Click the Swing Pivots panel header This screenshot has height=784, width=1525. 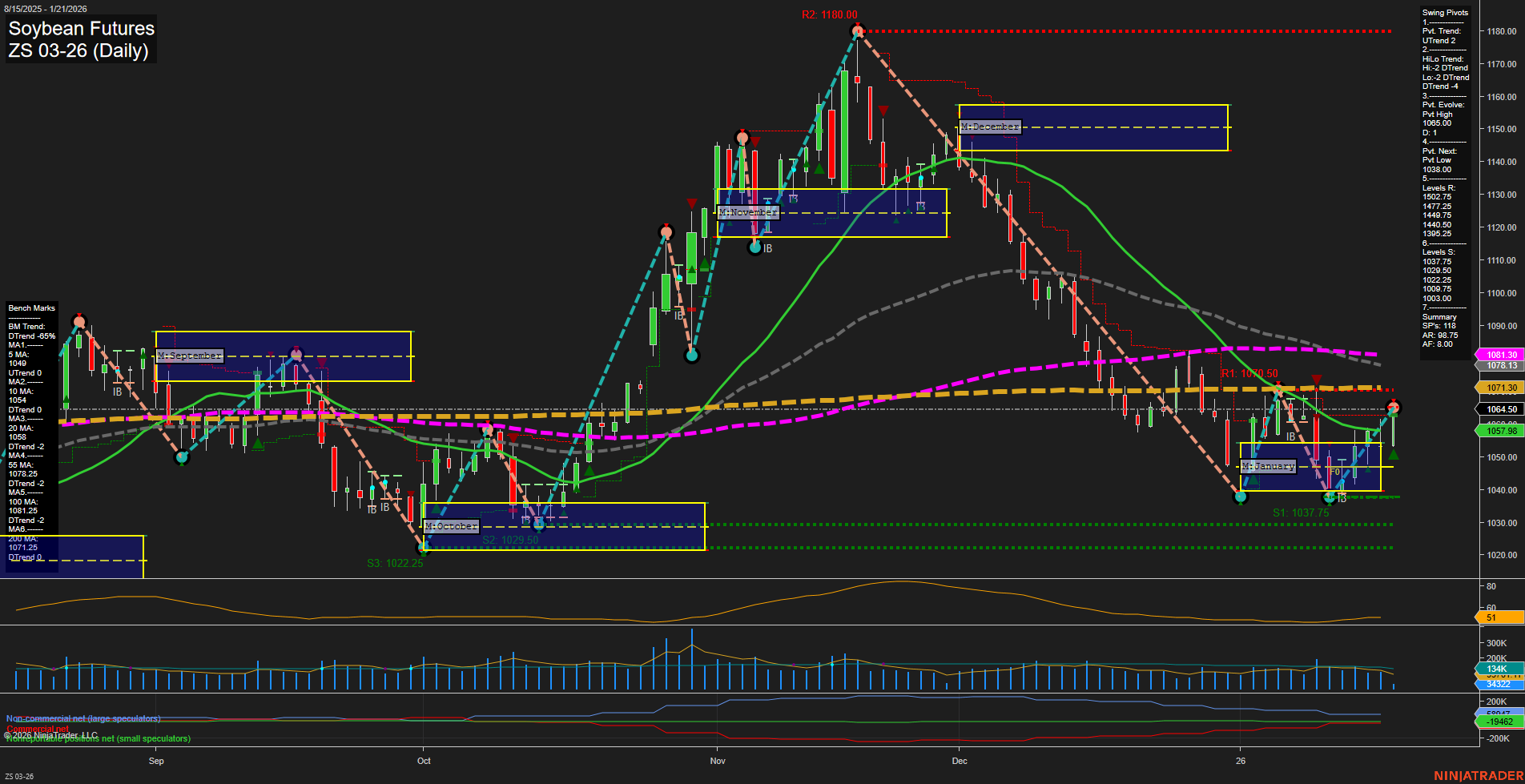(x=1445, y=13)
